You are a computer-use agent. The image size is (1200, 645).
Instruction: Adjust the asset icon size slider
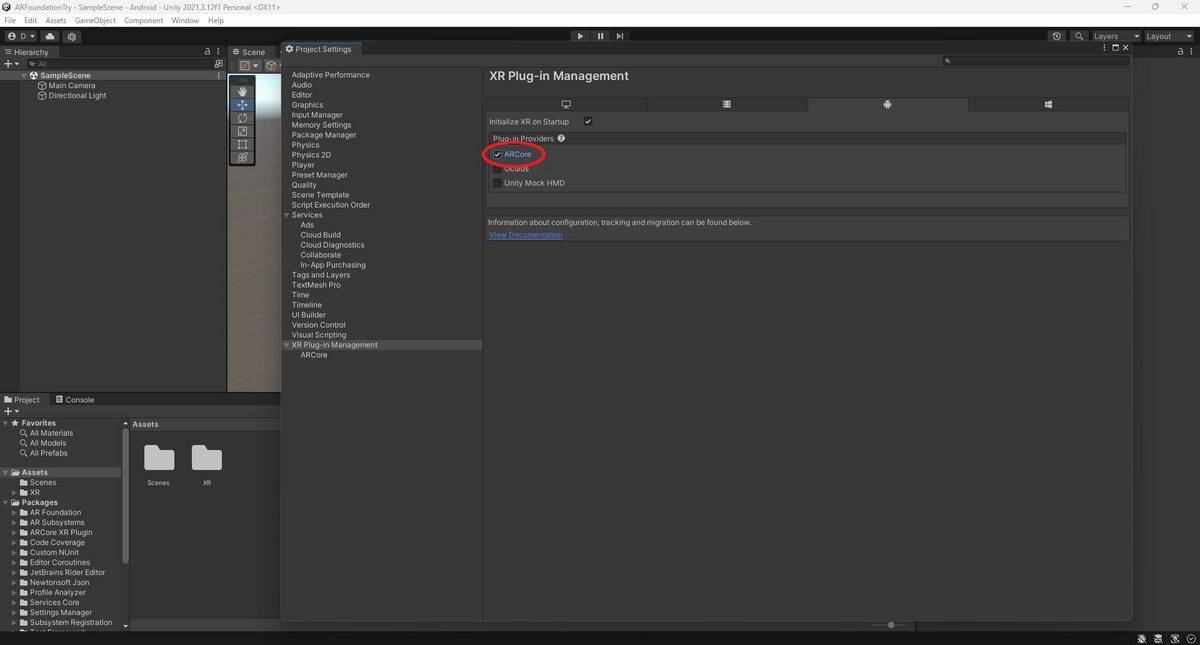coord(891,625)
